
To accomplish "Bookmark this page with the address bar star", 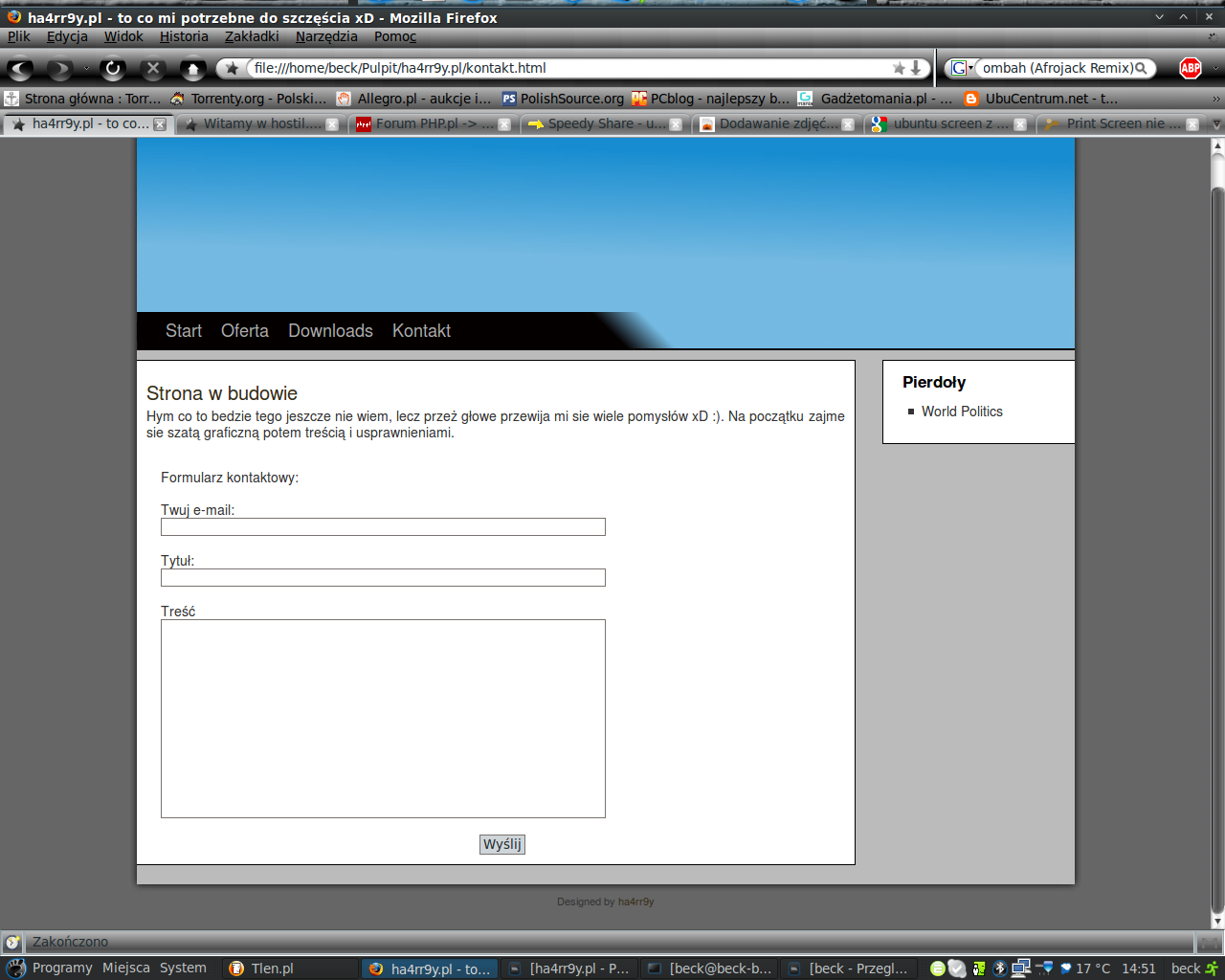I will (x=899, y=68).
